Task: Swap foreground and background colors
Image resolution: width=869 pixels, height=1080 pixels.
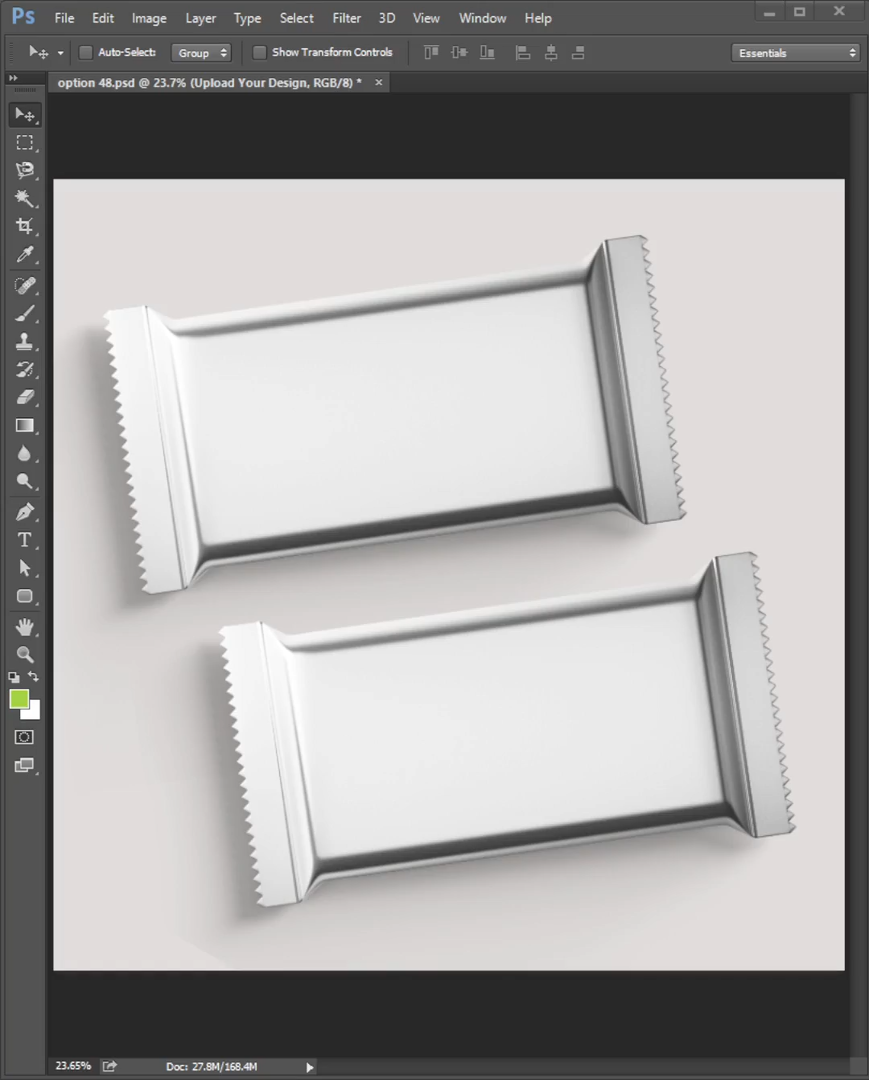Action: [33, 676]
